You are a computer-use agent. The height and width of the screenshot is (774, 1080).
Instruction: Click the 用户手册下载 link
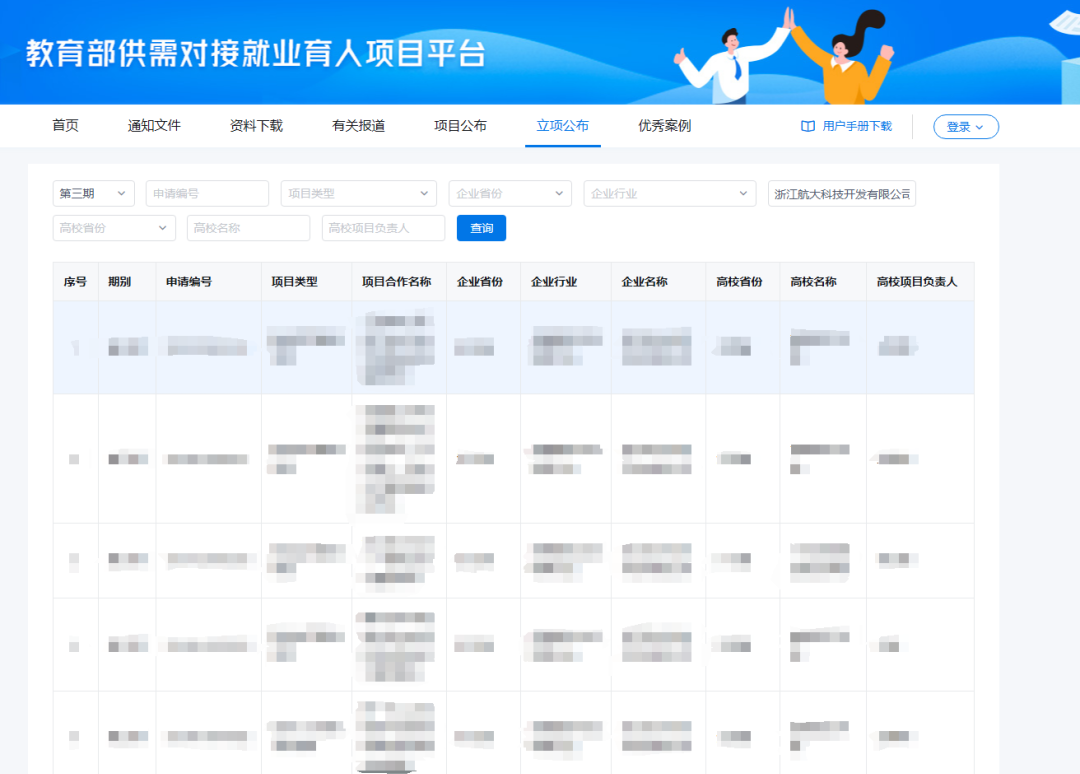click(x=856, y=126)
